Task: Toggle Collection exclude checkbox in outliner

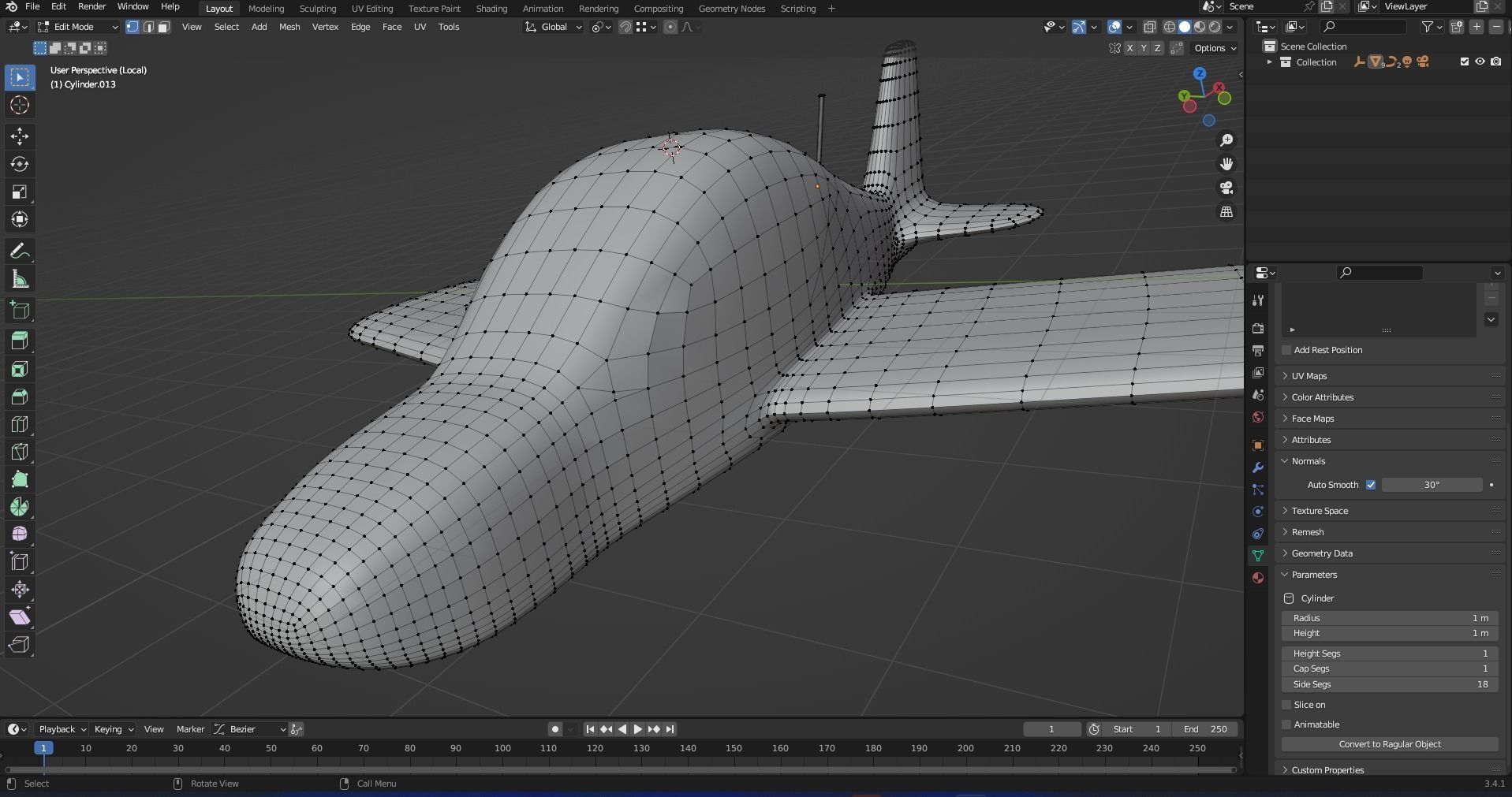Action: point(1465,61)
